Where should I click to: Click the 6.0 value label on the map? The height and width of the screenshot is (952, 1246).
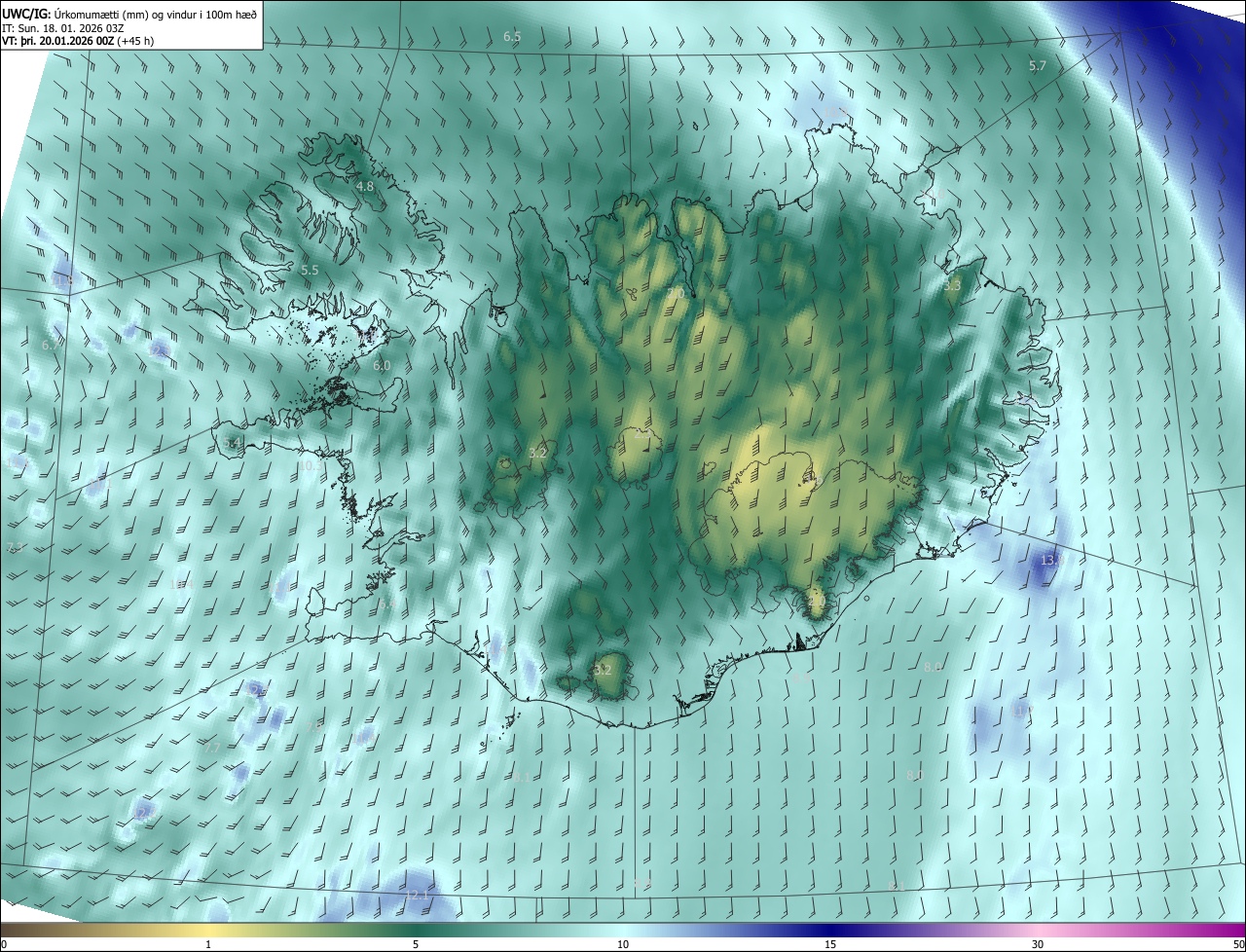coord(382,366)
